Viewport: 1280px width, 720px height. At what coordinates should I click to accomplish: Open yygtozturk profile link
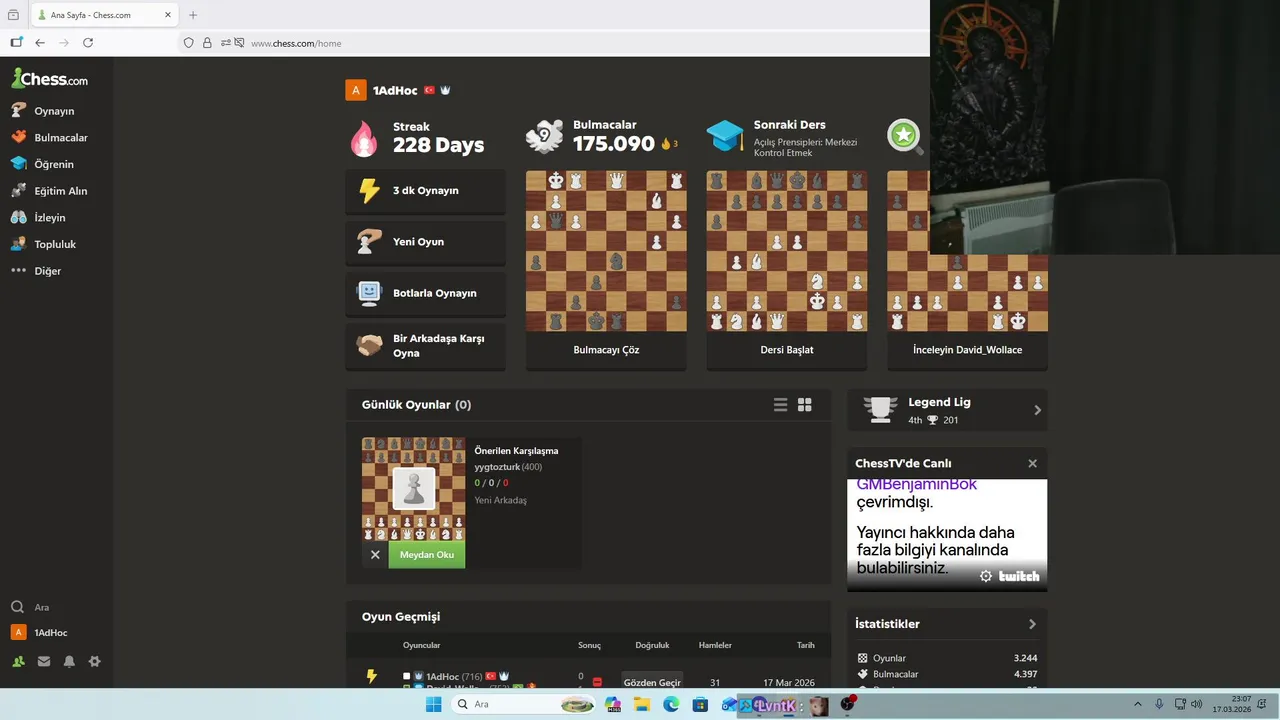(497, 467)
